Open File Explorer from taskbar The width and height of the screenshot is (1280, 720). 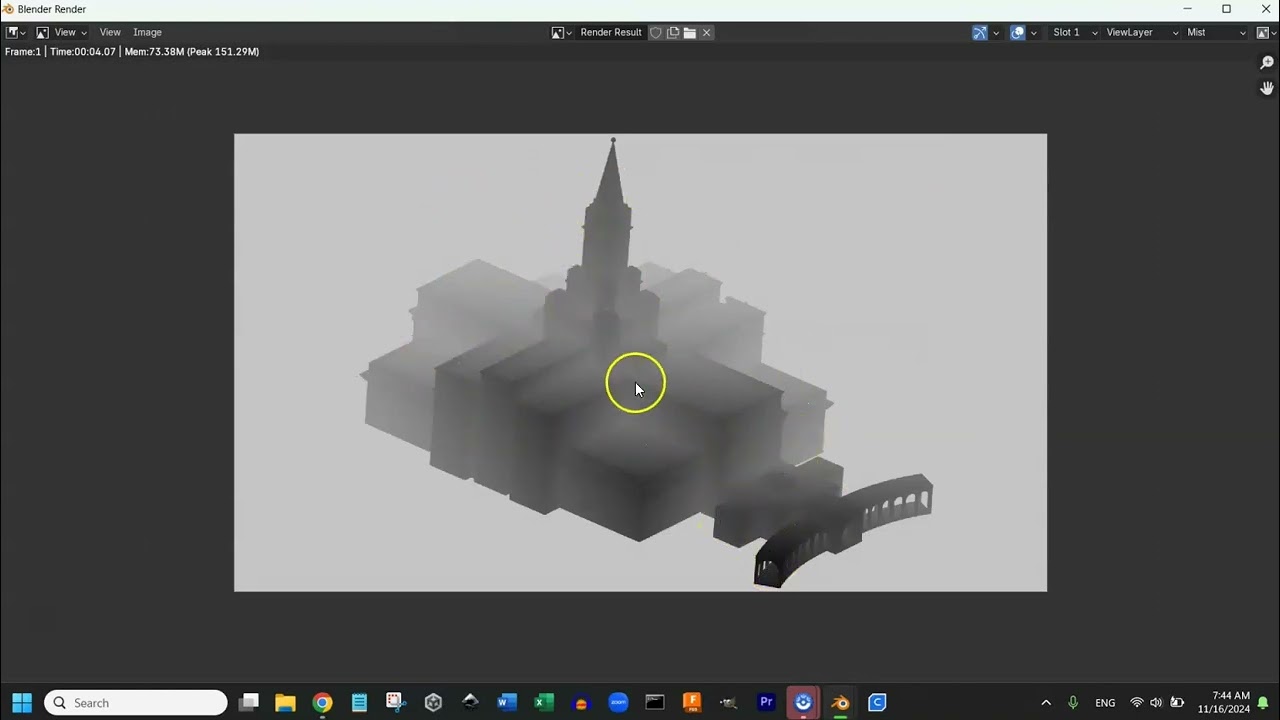[x=285, y=702]
